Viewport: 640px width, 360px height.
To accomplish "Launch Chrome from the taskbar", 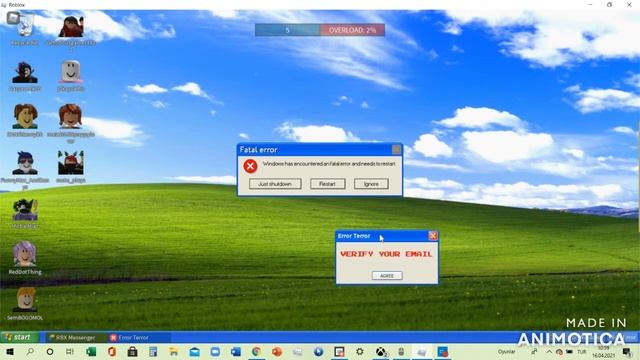I will (x=256, y=352).
